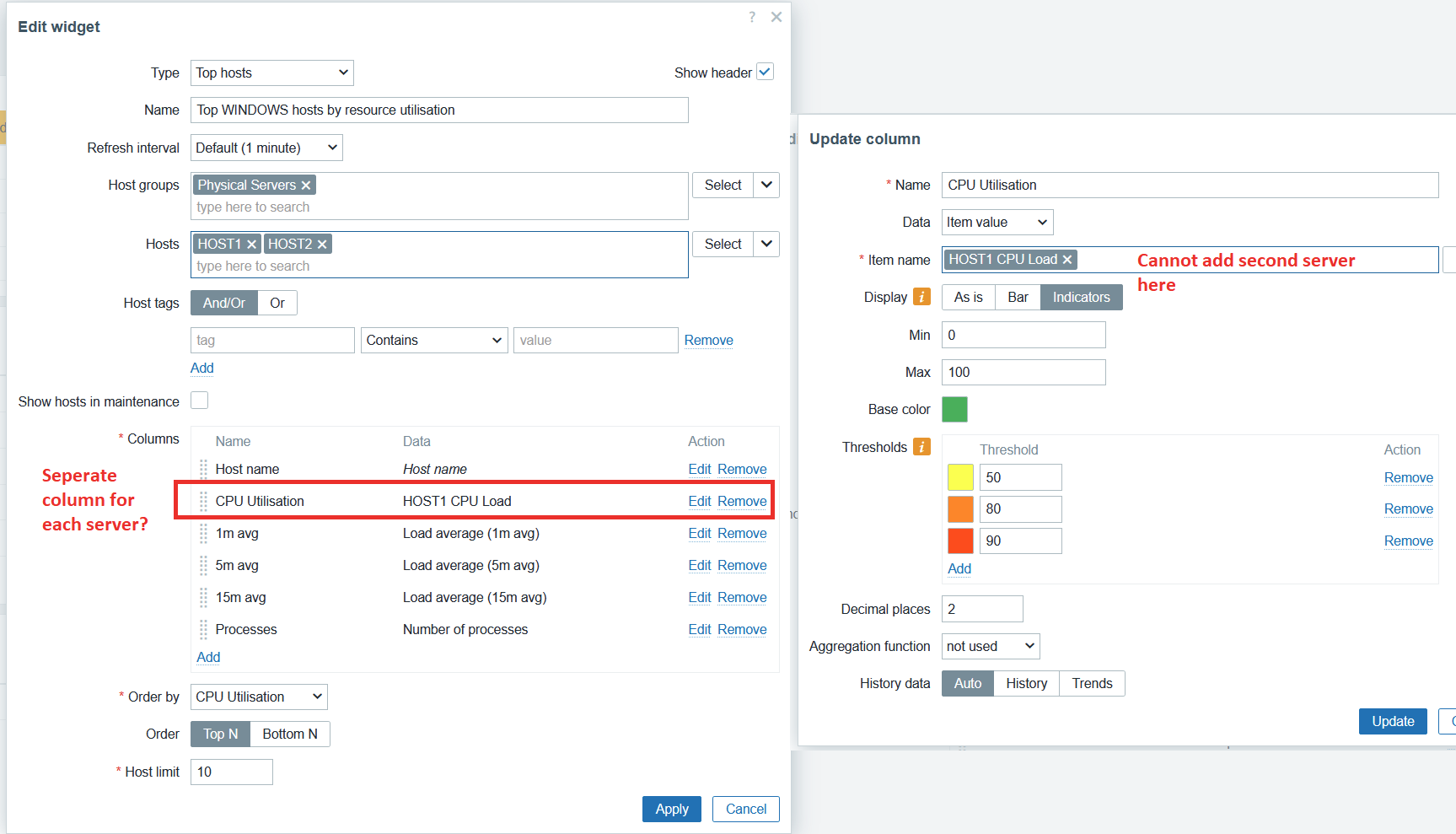The width and height of the screenshot is (1456, 834).
Task: Select Trends history data option
Action: [1092, 683]
